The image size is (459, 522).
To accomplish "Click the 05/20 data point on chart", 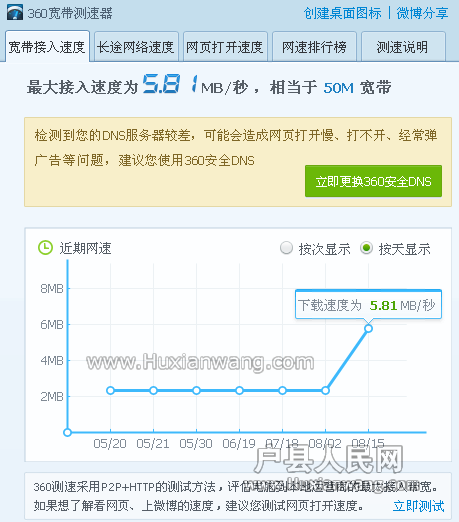I will [x=110, y=390].
